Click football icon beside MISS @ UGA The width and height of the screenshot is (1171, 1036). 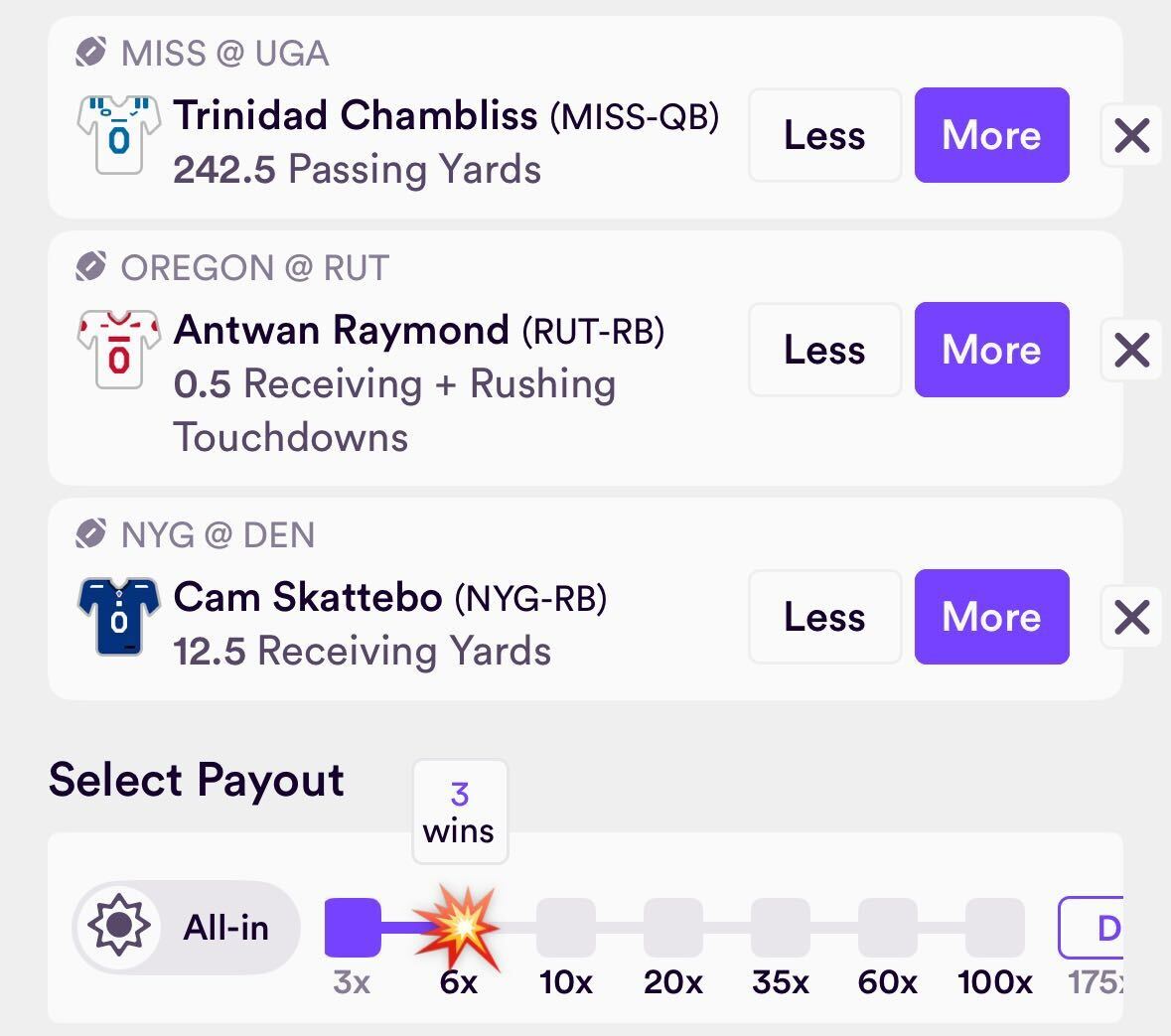pyautogui.click(x=90, y=53)
